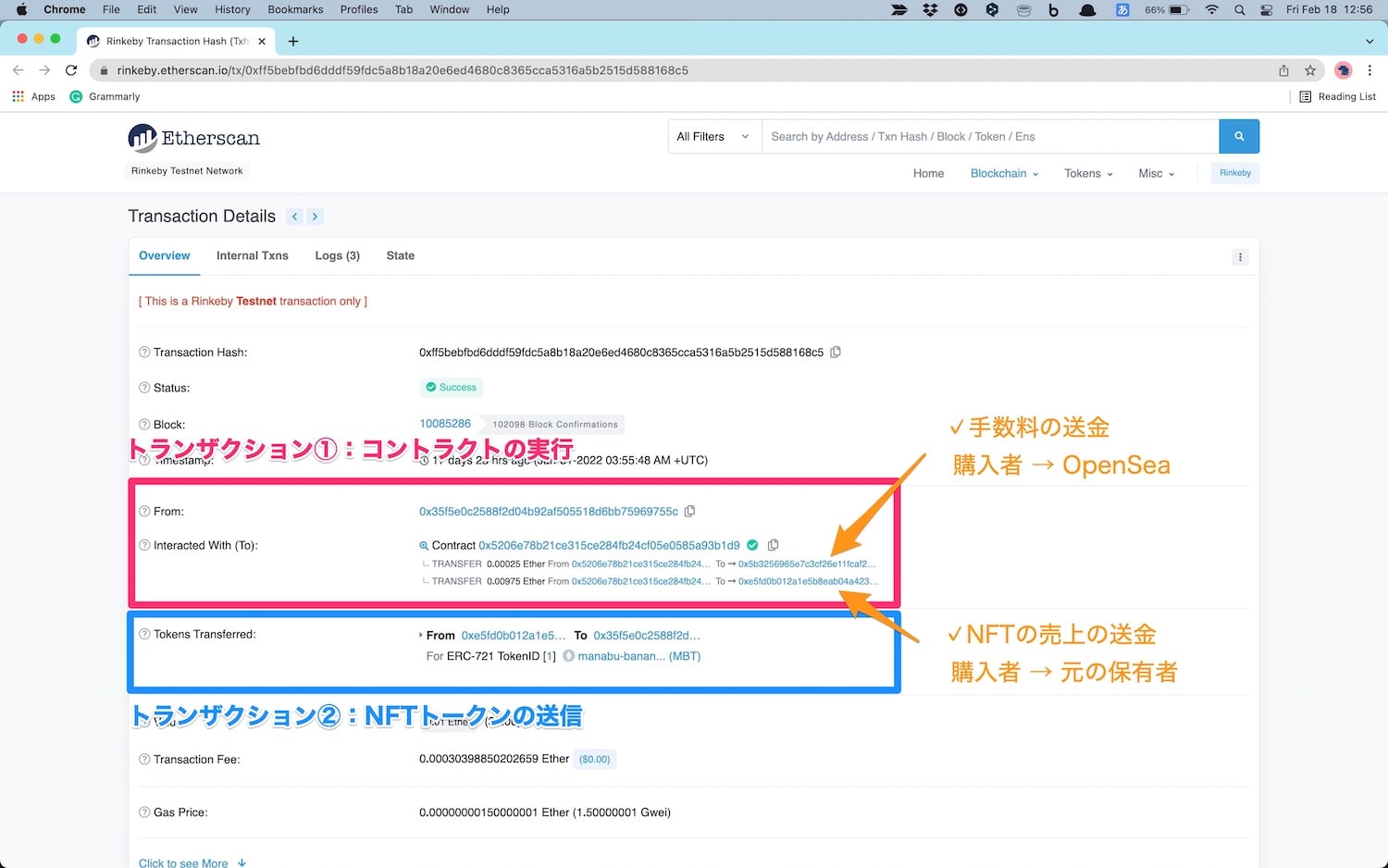Click the Home nav link
This screenshot has height=868, width=1388.
coord(928,173)
